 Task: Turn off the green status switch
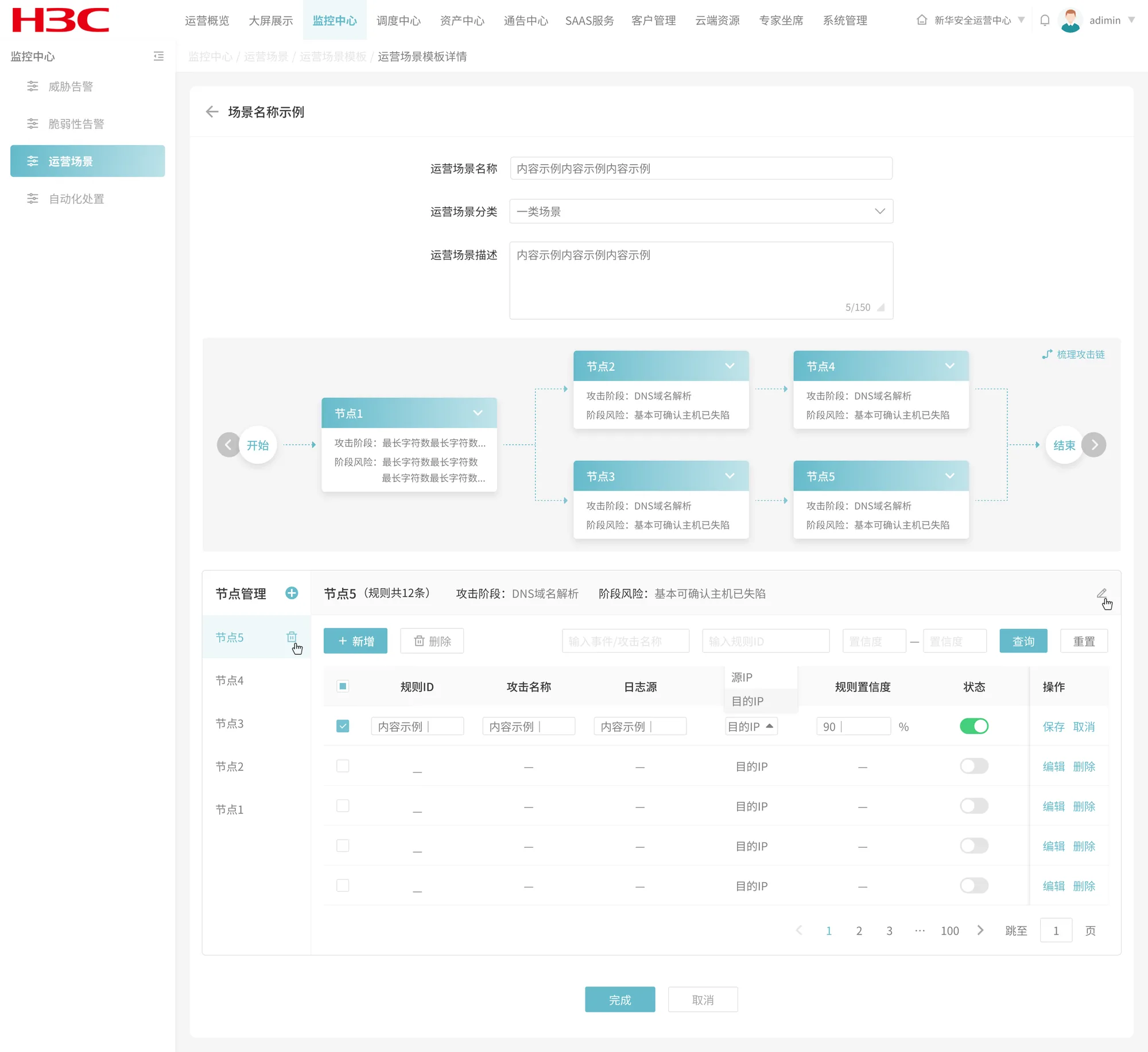pos(974,726)
